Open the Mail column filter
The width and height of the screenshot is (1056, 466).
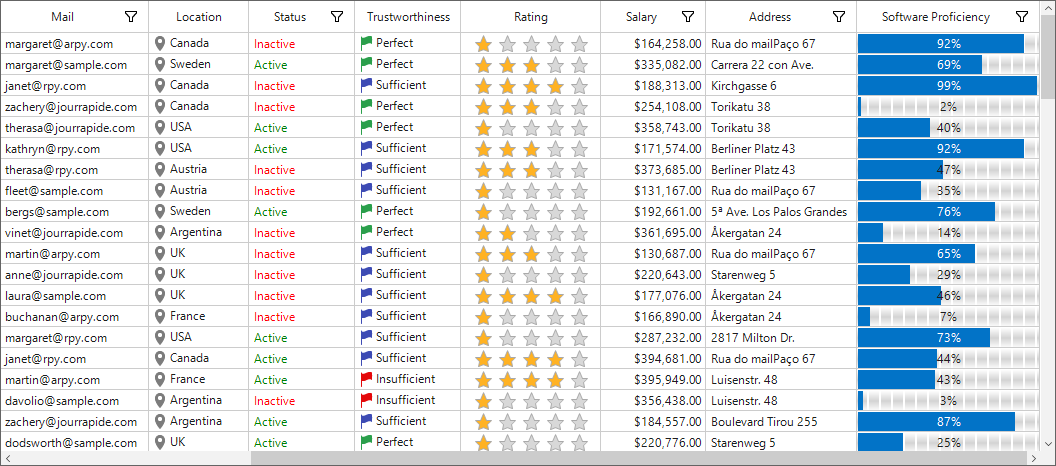point(131,17)
